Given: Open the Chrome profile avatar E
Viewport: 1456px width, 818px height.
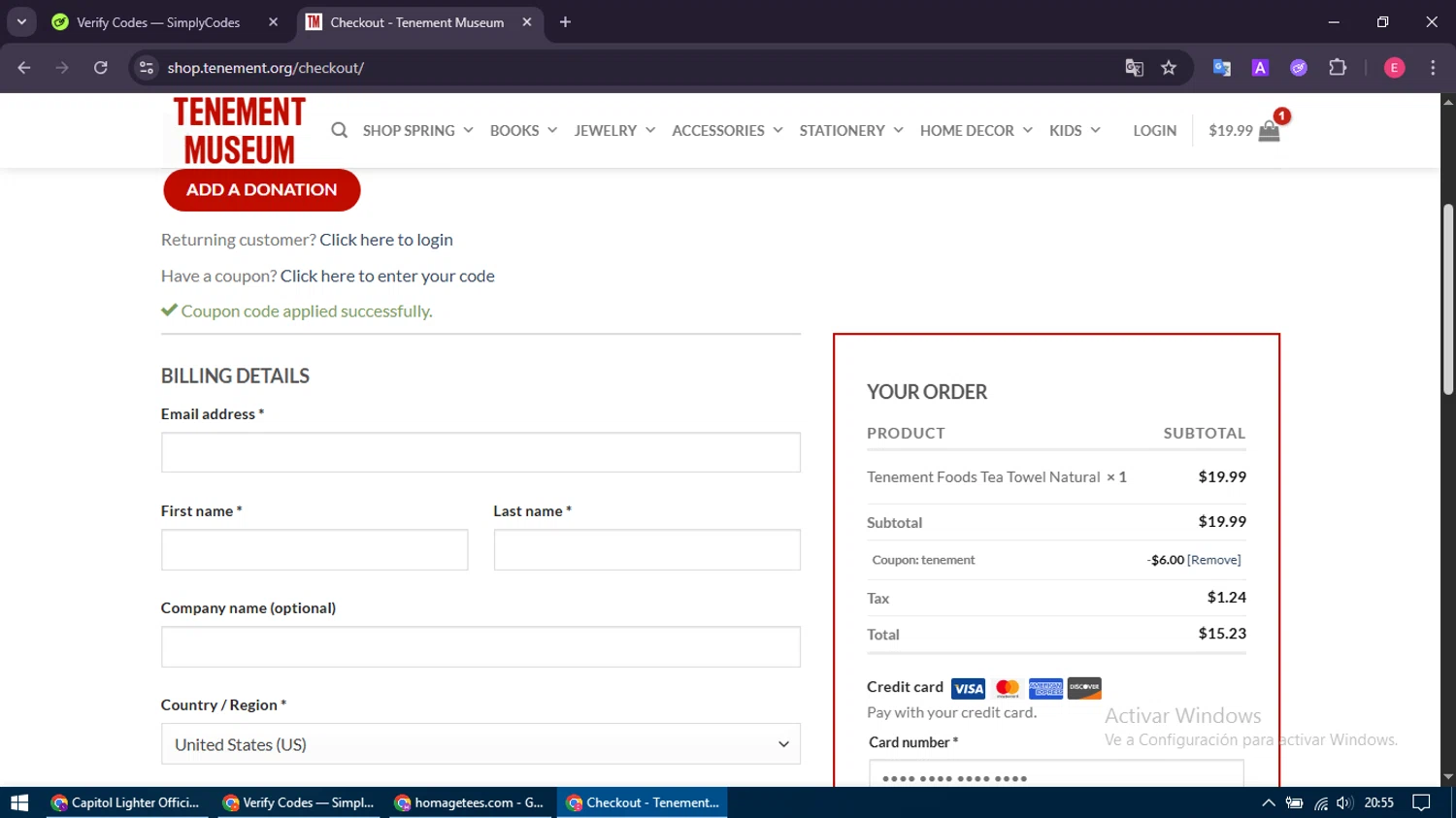Looking at the screenshot, I should pos(1395,68).
